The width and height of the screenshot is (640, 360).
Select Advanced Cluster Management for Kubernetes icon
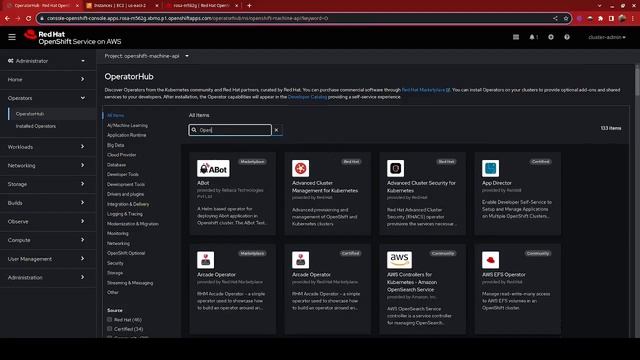click(300, 168)
